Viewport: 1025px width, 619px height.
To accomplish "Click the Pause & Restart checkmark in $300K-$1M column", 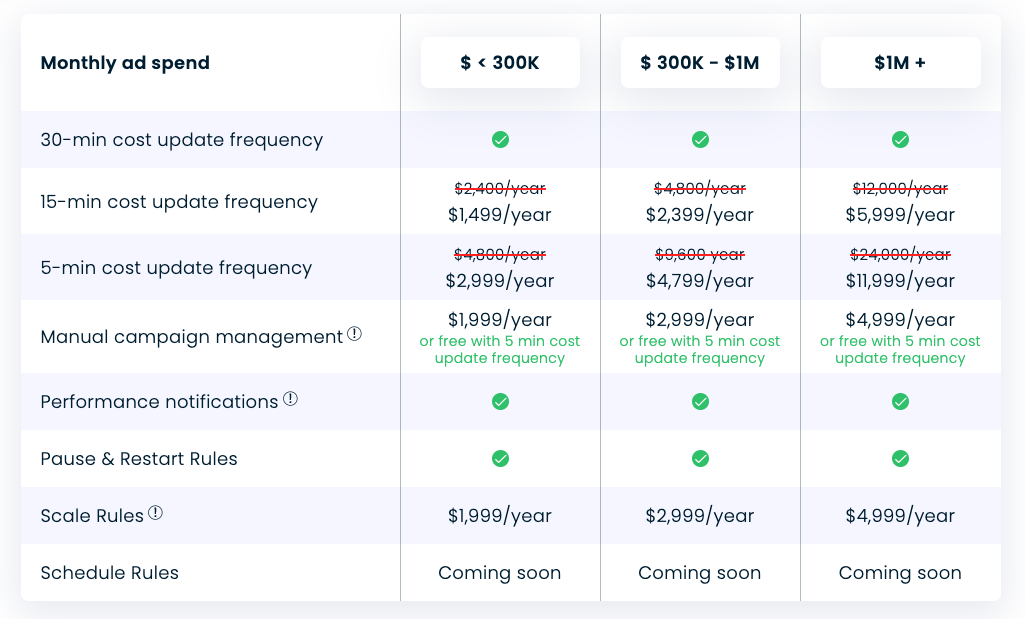I will [x=700, y=458].
